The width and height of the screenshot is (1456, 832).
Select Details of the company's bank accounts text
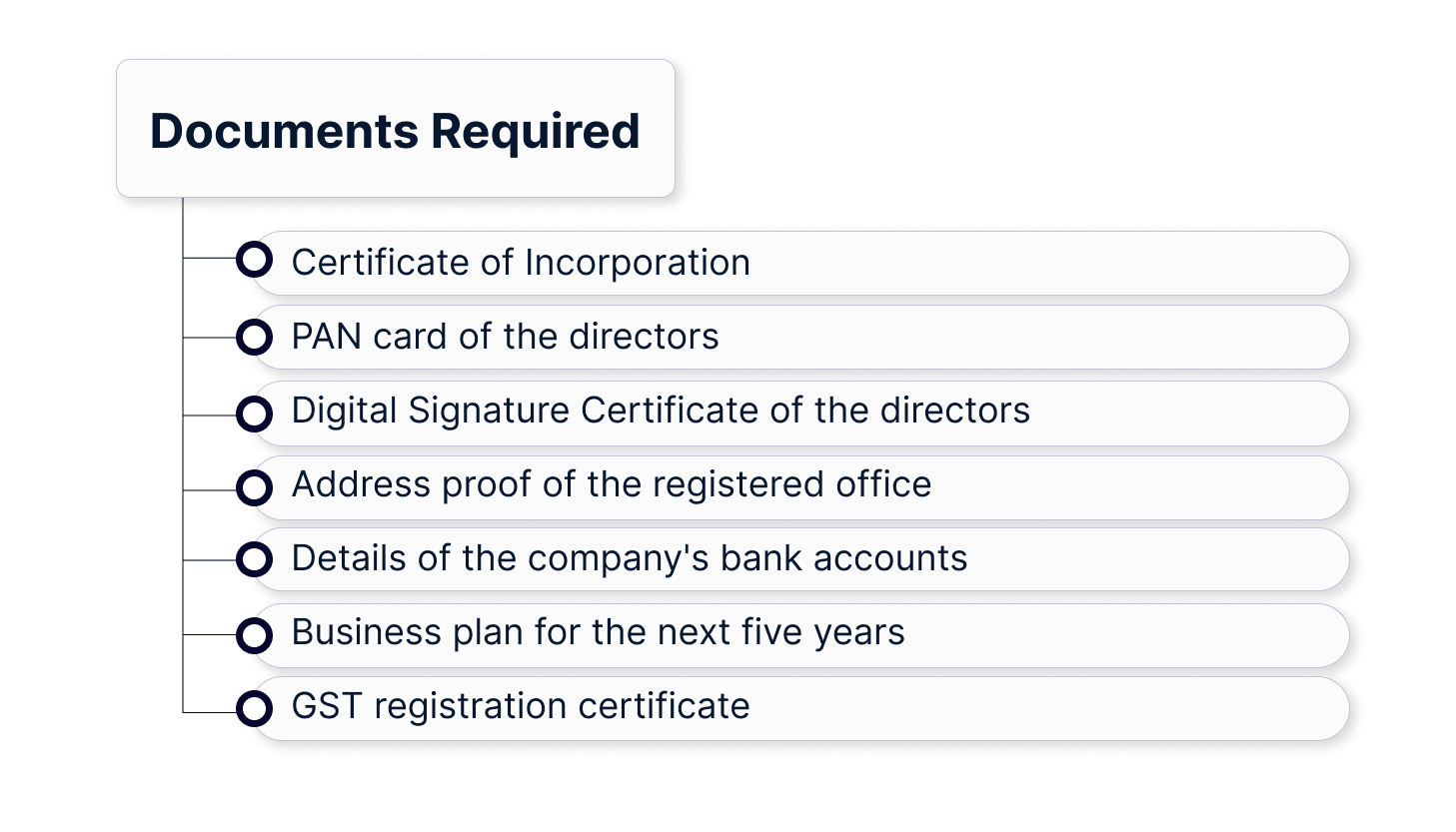pos(629,558)
